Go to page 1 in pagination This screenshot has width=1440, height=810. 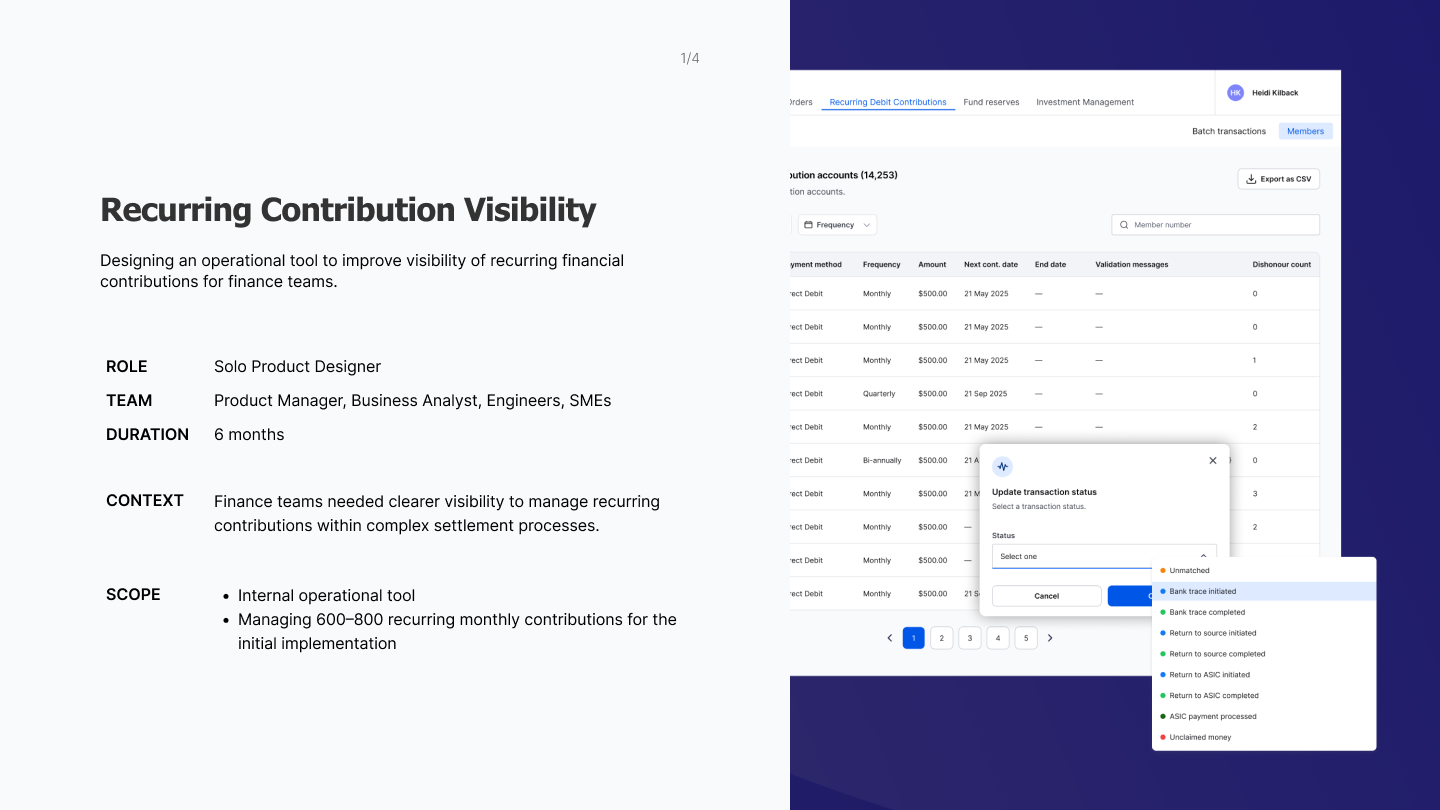pyautogui.click(x=914, y=638)
